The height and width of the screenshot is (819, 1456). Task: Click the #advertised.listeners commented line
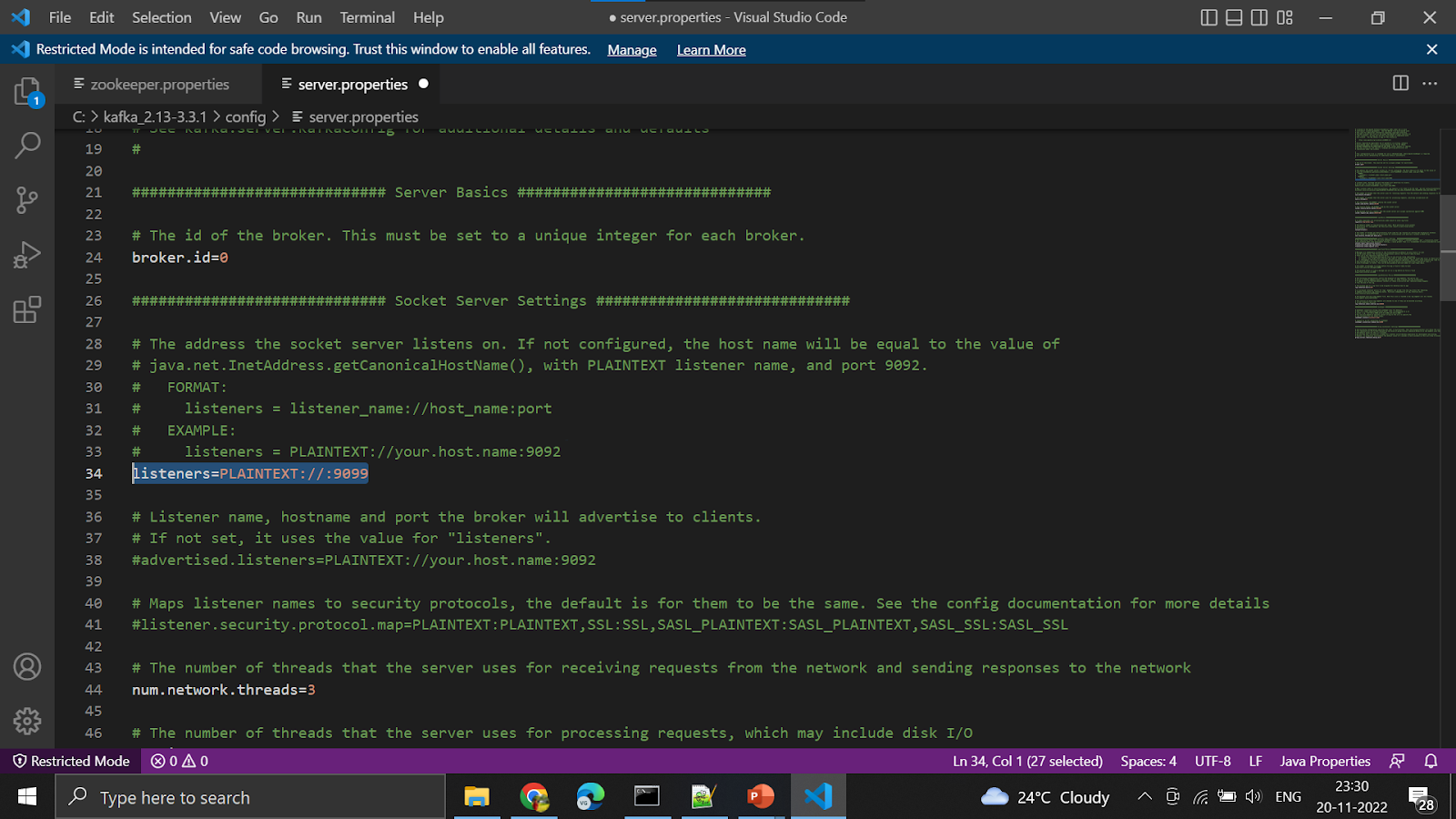(364, 560)
